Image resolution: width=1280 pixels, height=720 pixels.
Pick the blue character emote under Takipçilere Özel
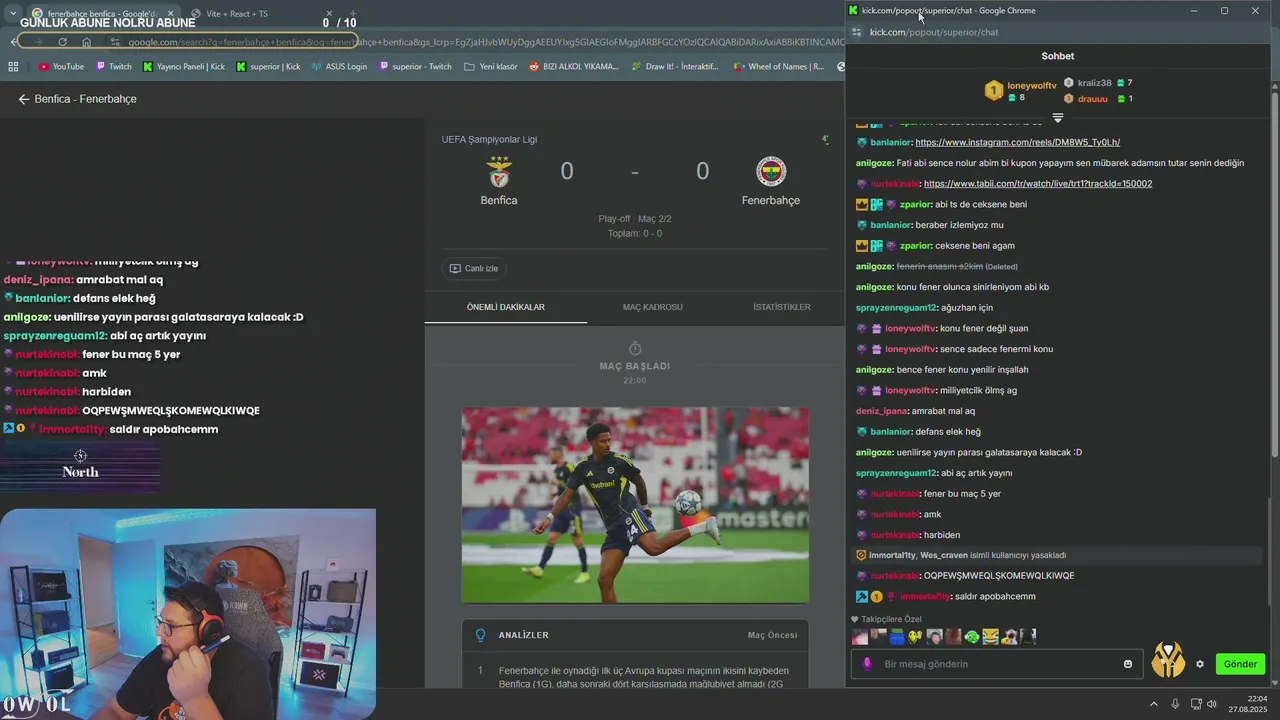(x=897, y=636)
